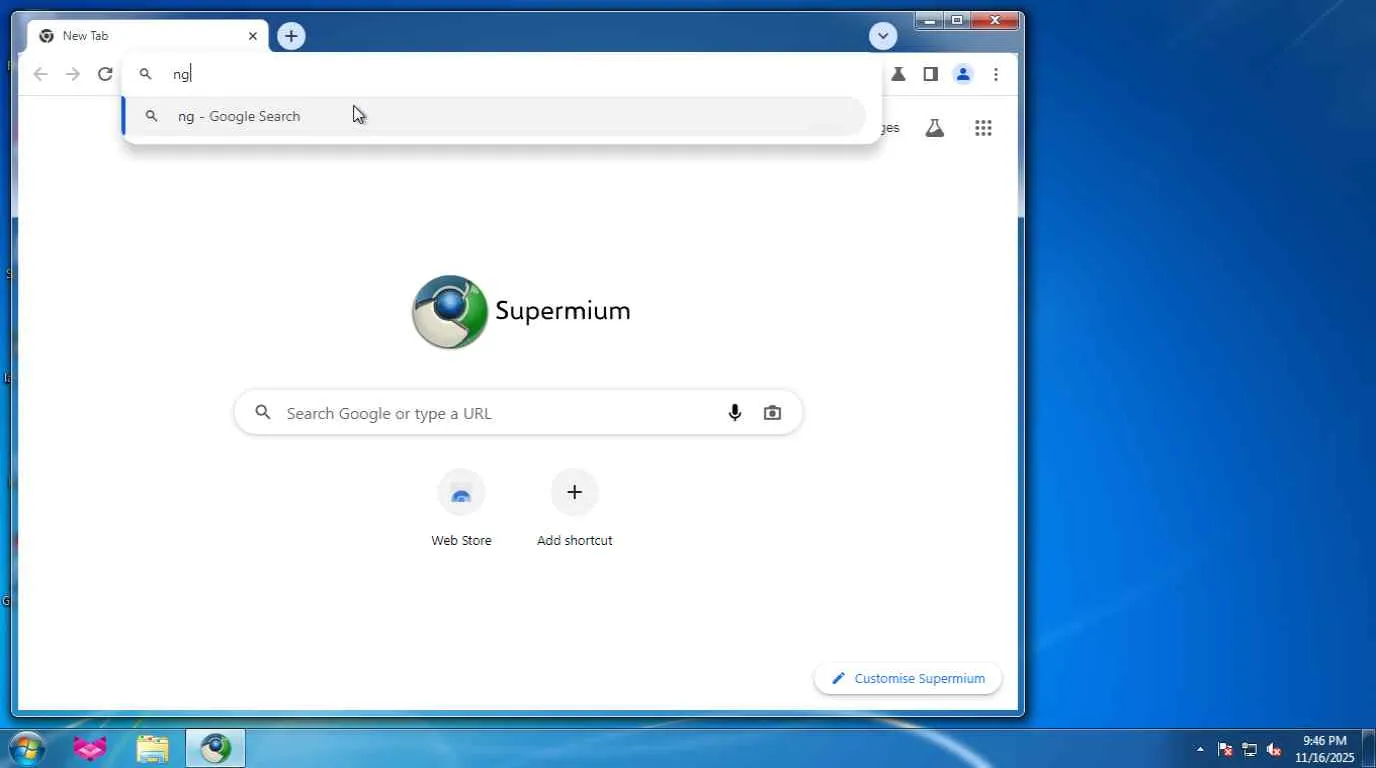
Task: Go back using the browser back arrow
Action: tap(40, 74)
